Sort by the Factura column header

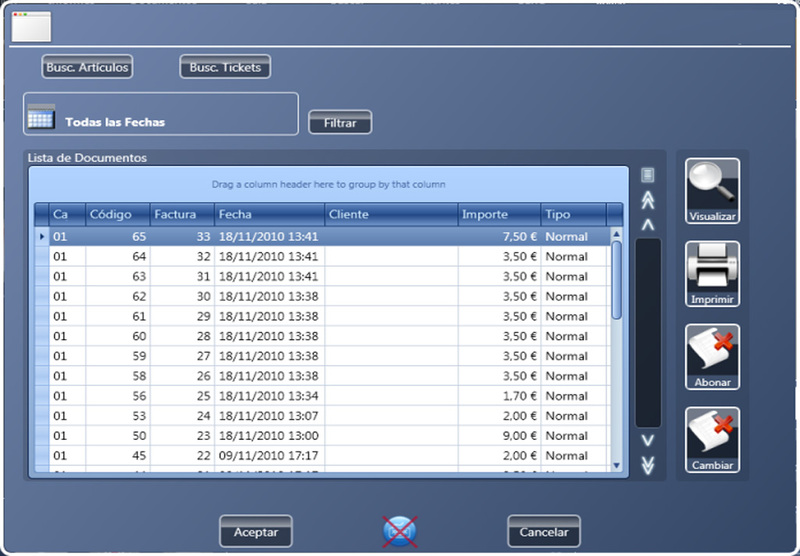coord(182,214)
